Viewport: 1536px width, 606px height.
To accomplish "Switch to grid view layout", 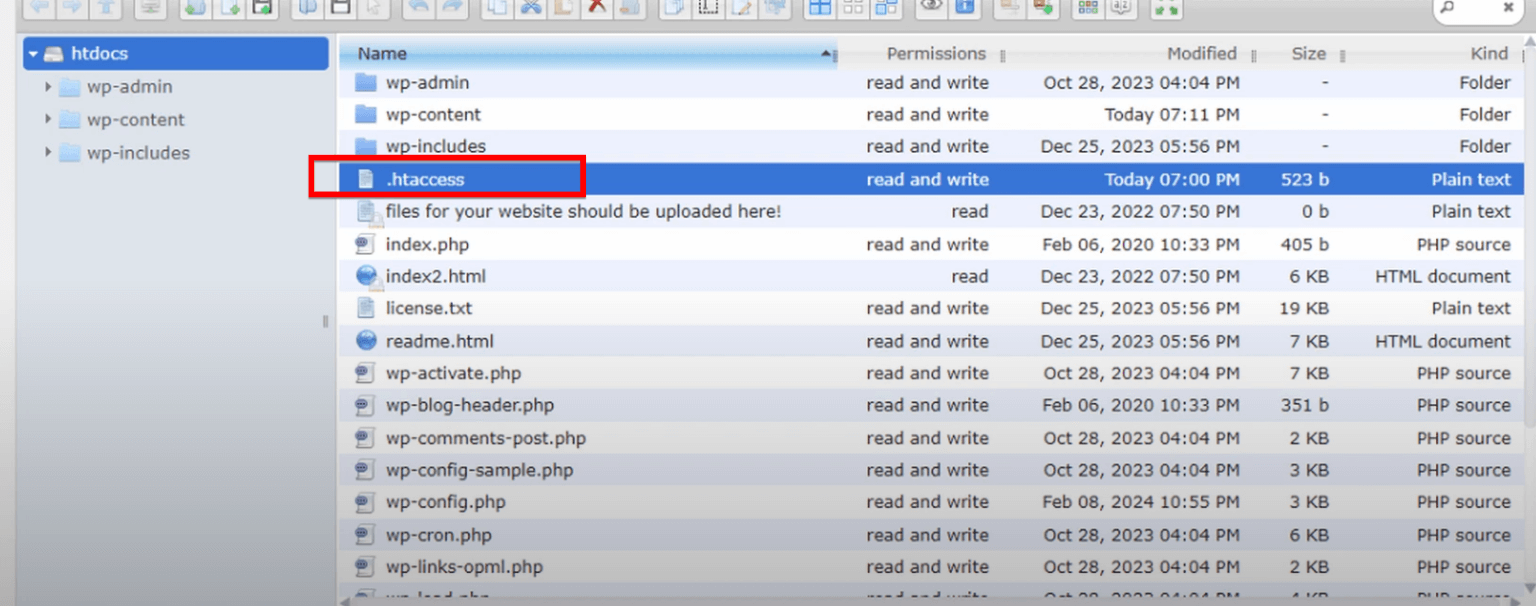I will (821, 8).
